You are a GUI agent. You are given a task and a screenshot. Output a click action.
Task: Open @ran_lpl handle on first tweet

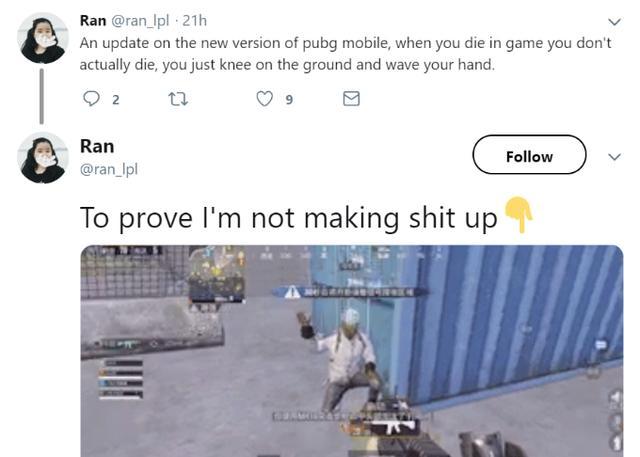[x=140, y=21]
